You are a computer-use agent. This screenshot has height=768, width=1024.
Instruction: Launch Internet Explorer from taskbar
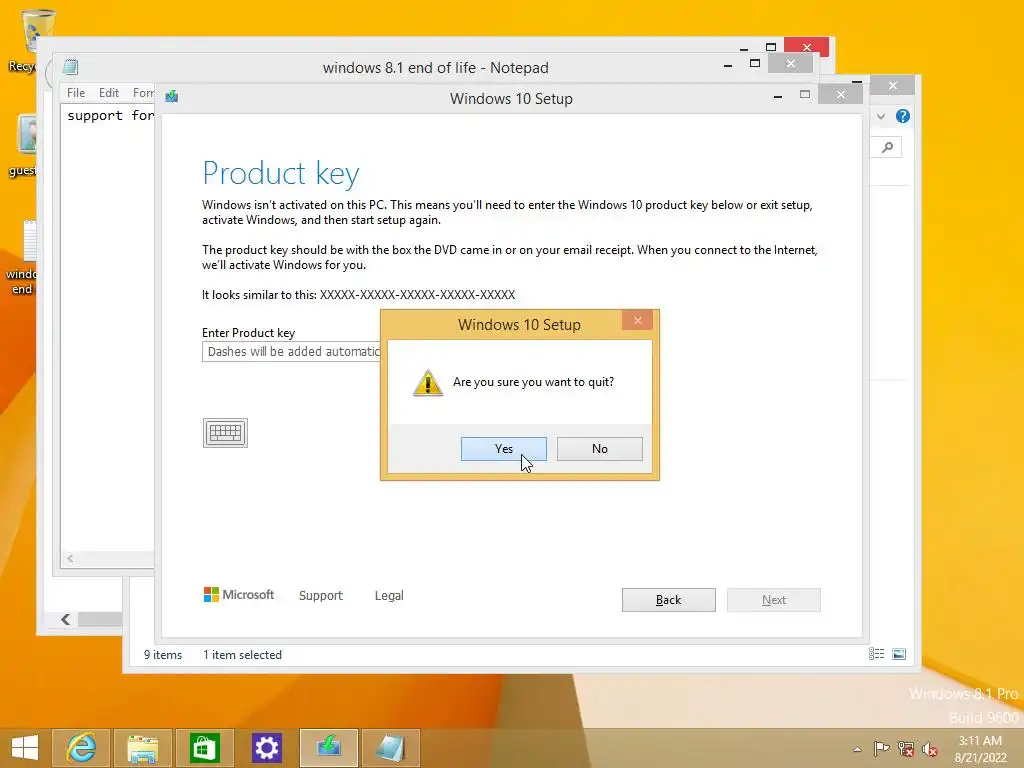click(x=82, y=748)
